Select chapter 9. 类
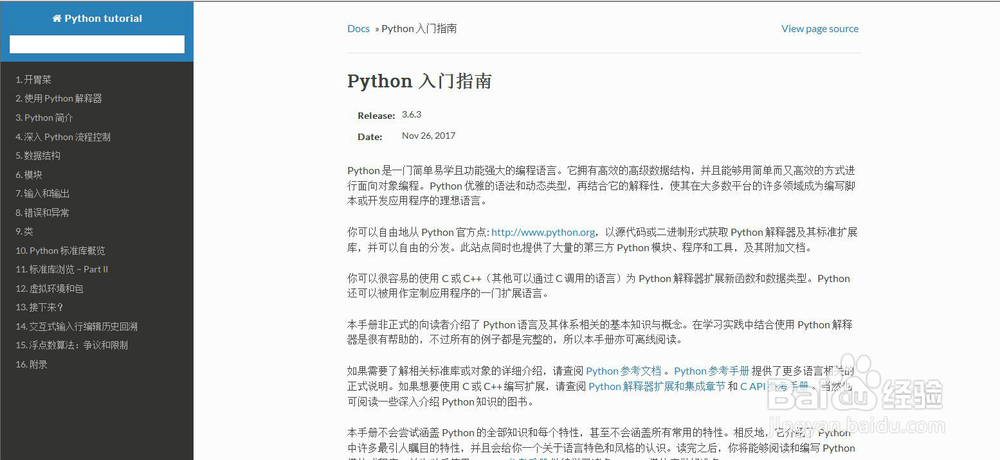Screen dimensions: 1000x460 pyautogui.click(x=24, y=232)
